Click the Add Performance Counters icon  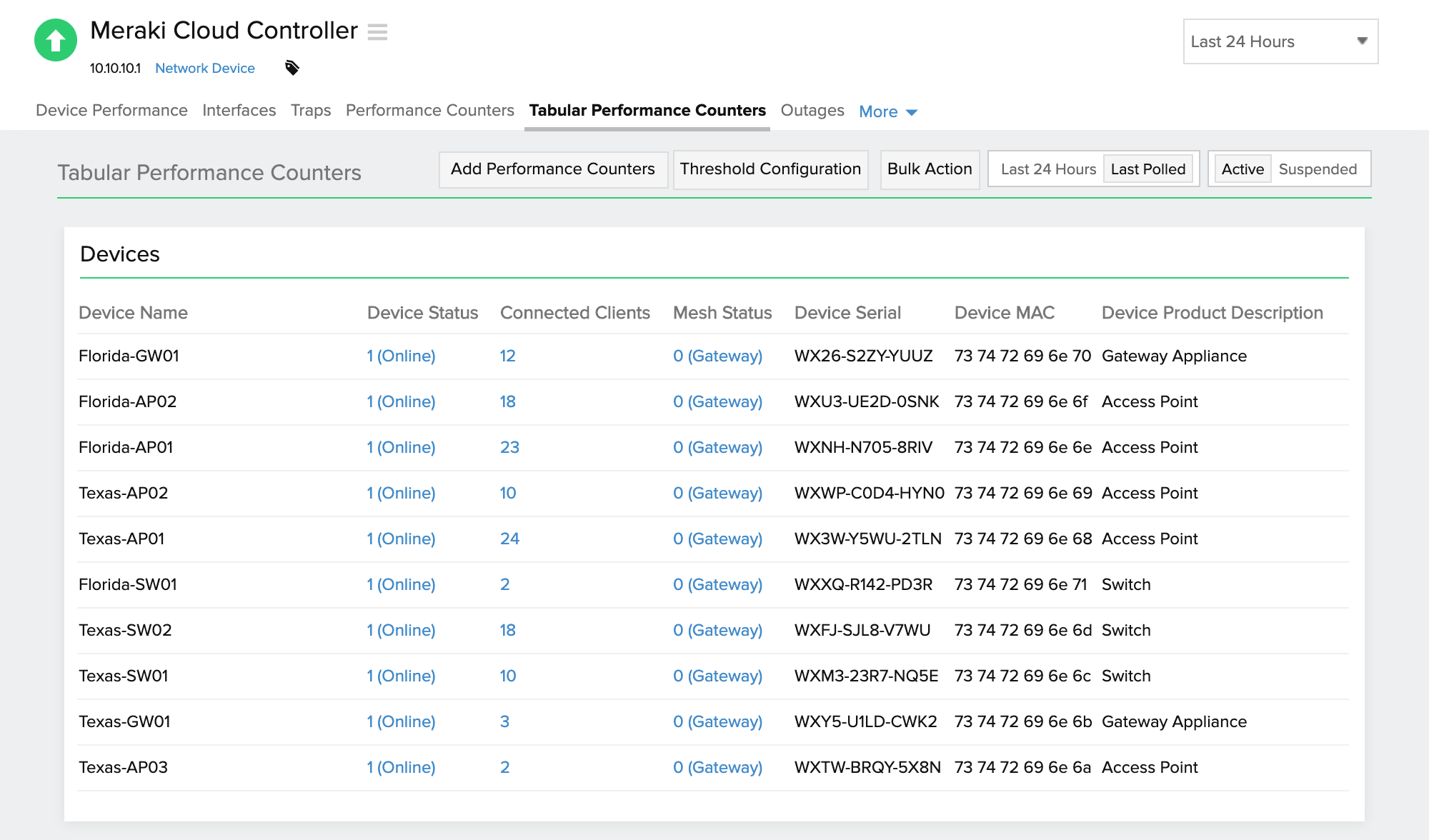tap(552, 169)
